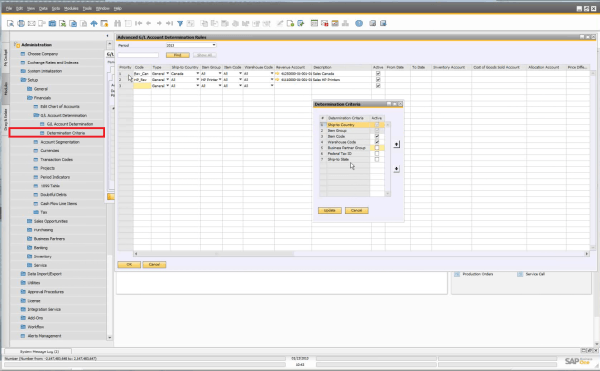
Task: Open Edit Chart of Accounts tree item
Action: point(60,106)
